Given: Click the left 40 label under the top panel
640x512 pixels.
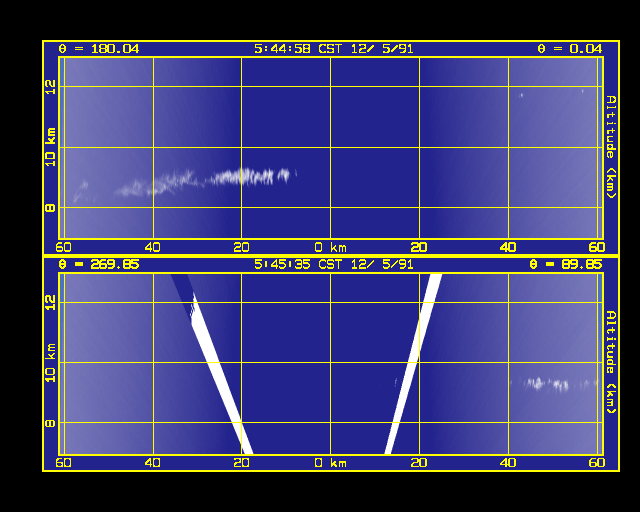Looking at the screenshot, I should pyautogui.click(x=153, y=247).
